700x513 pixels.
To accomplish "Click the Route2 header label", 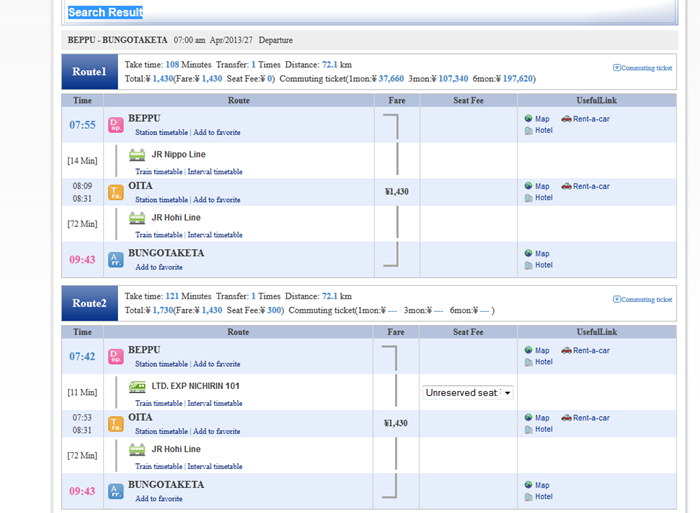I will (x=89, y=304).
